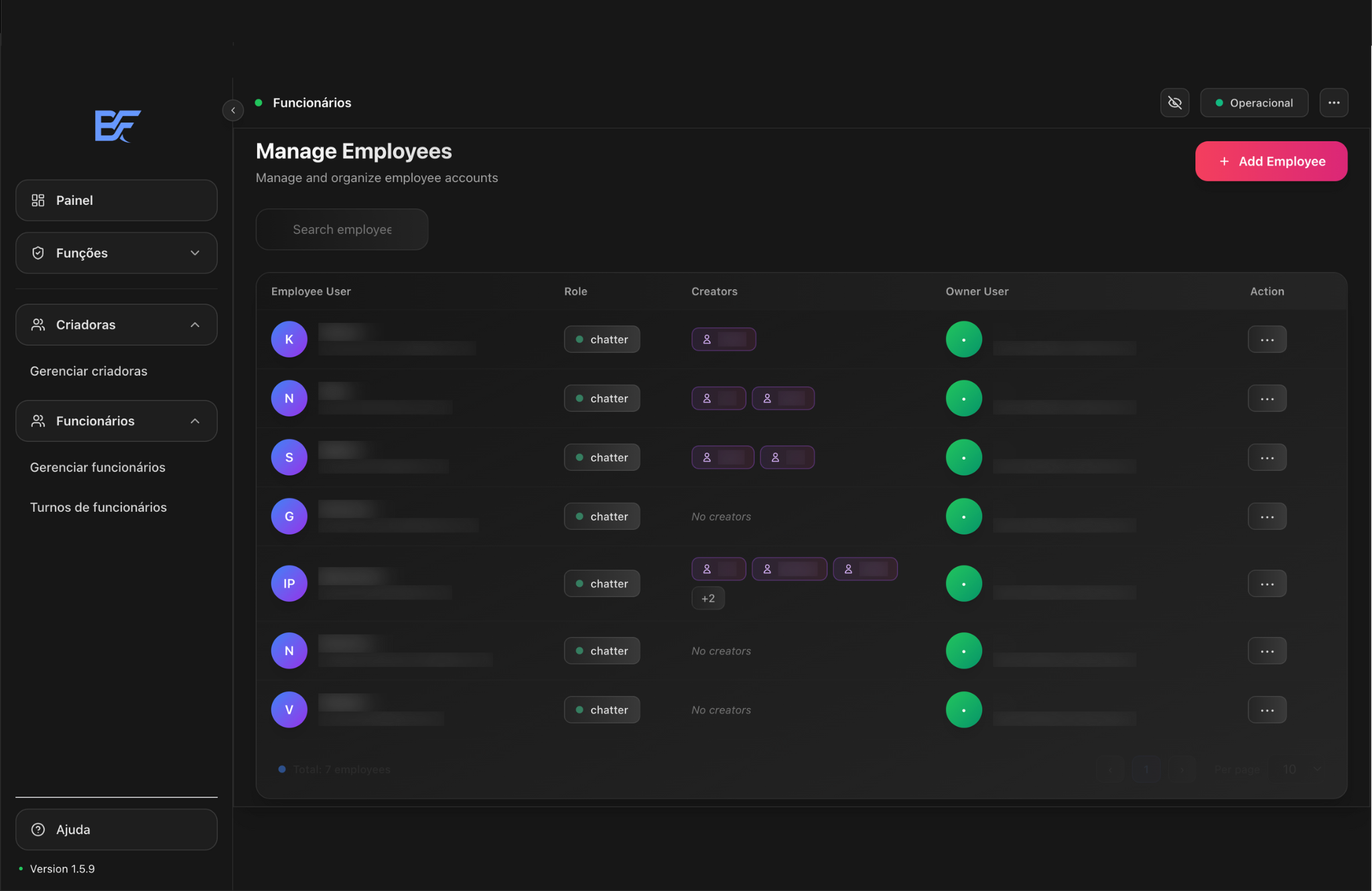Click the green owner avatar in first row
The width and height of the screenshot is (1372, 891).
963,339
